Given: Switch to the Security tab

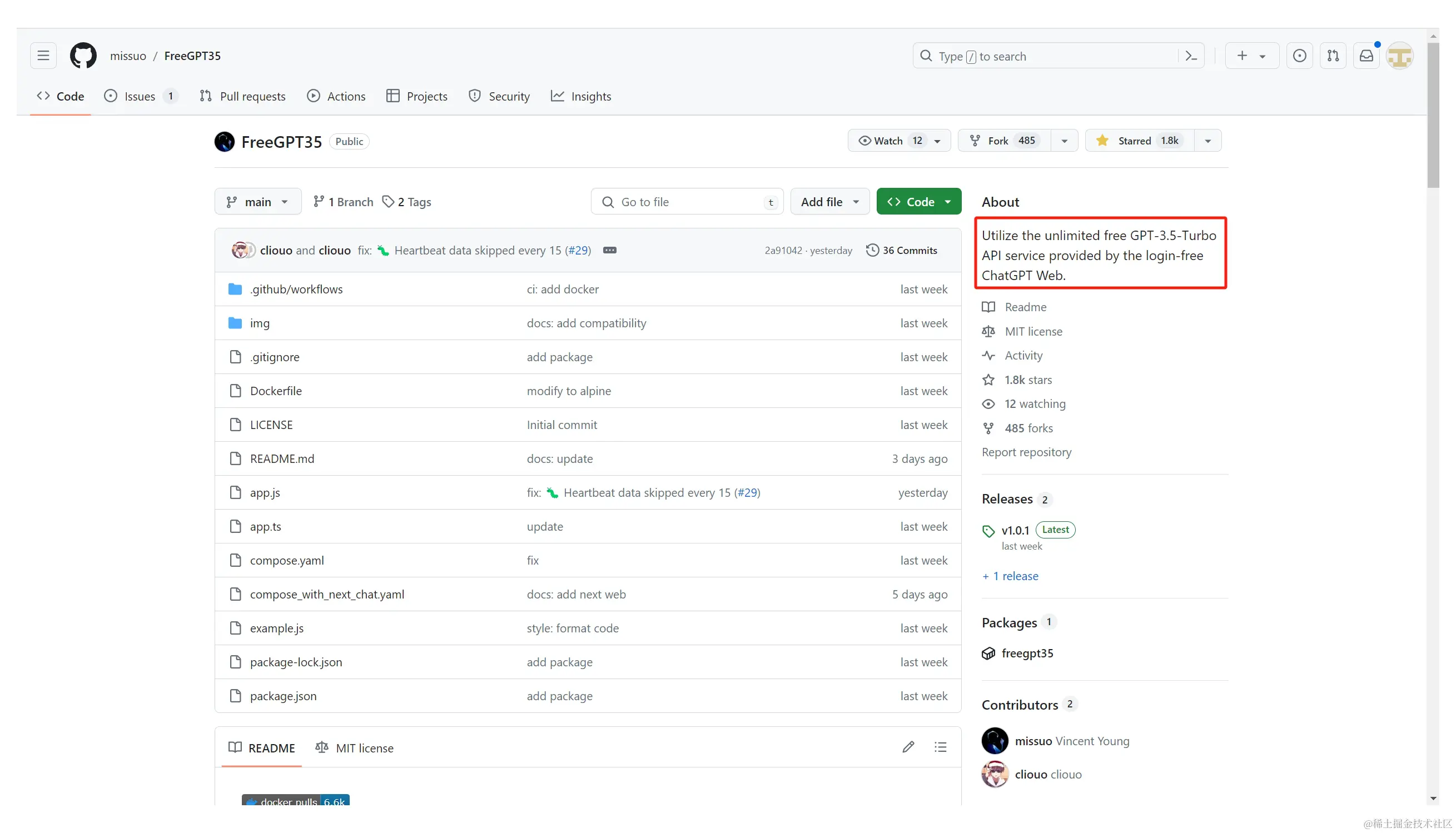Looking at the screenshot, I should (x=499, y=96).
